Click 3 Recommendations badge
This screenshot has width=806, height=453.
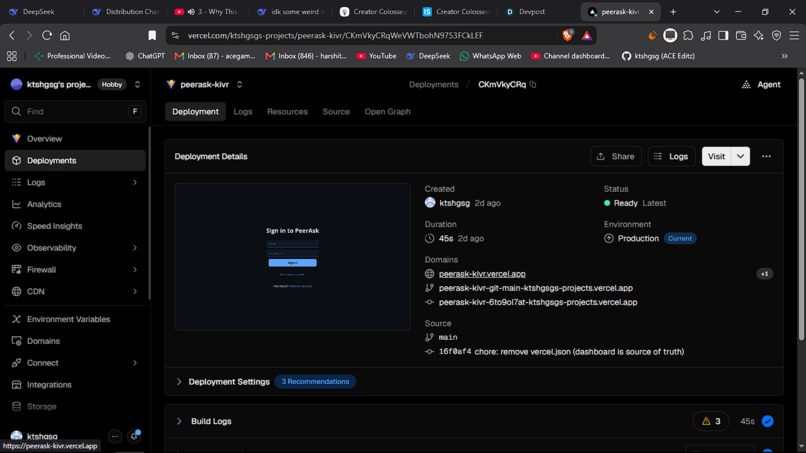pos(315,382)
